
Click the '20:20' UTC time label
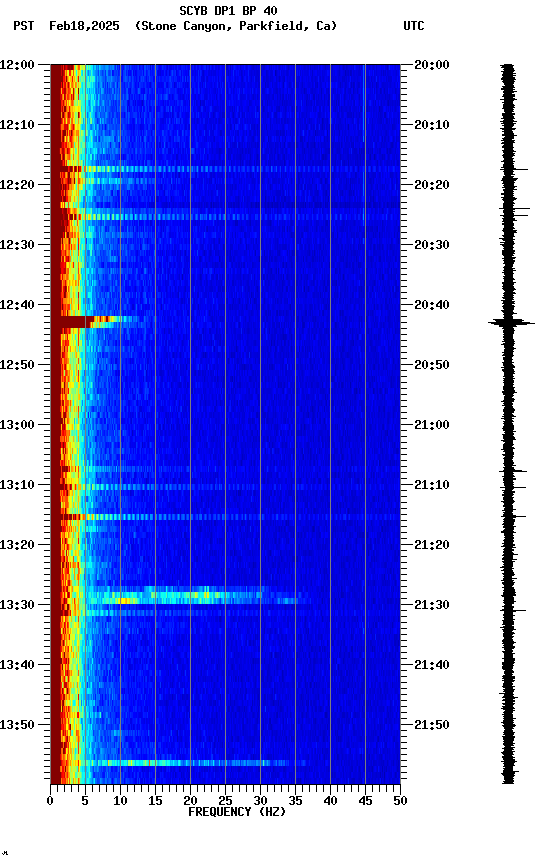coord(432,185)
